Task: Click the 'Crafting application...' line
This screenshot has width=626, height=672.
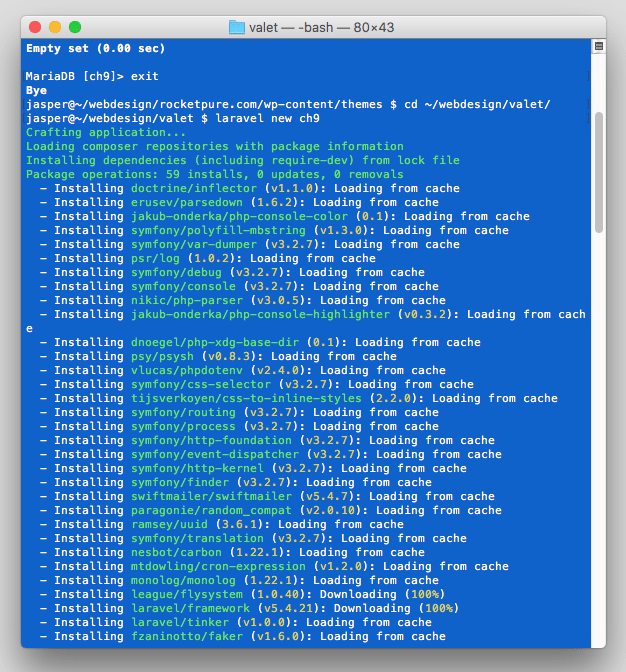Action: (x=106, y=132)
